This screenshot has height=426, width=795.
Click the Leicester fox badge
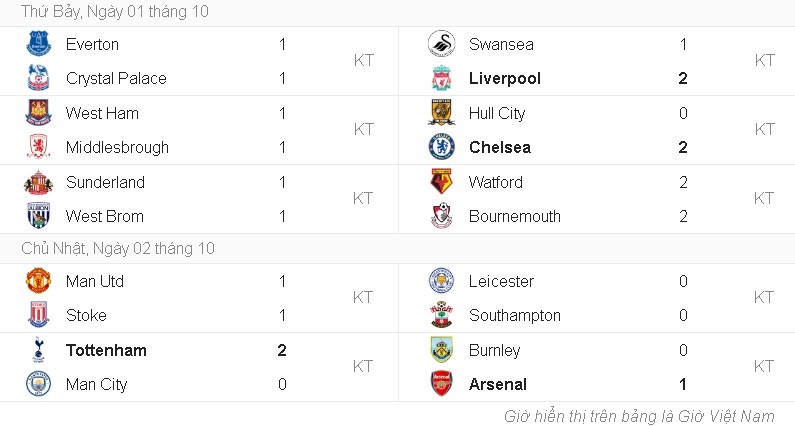[x=441, y=281]
